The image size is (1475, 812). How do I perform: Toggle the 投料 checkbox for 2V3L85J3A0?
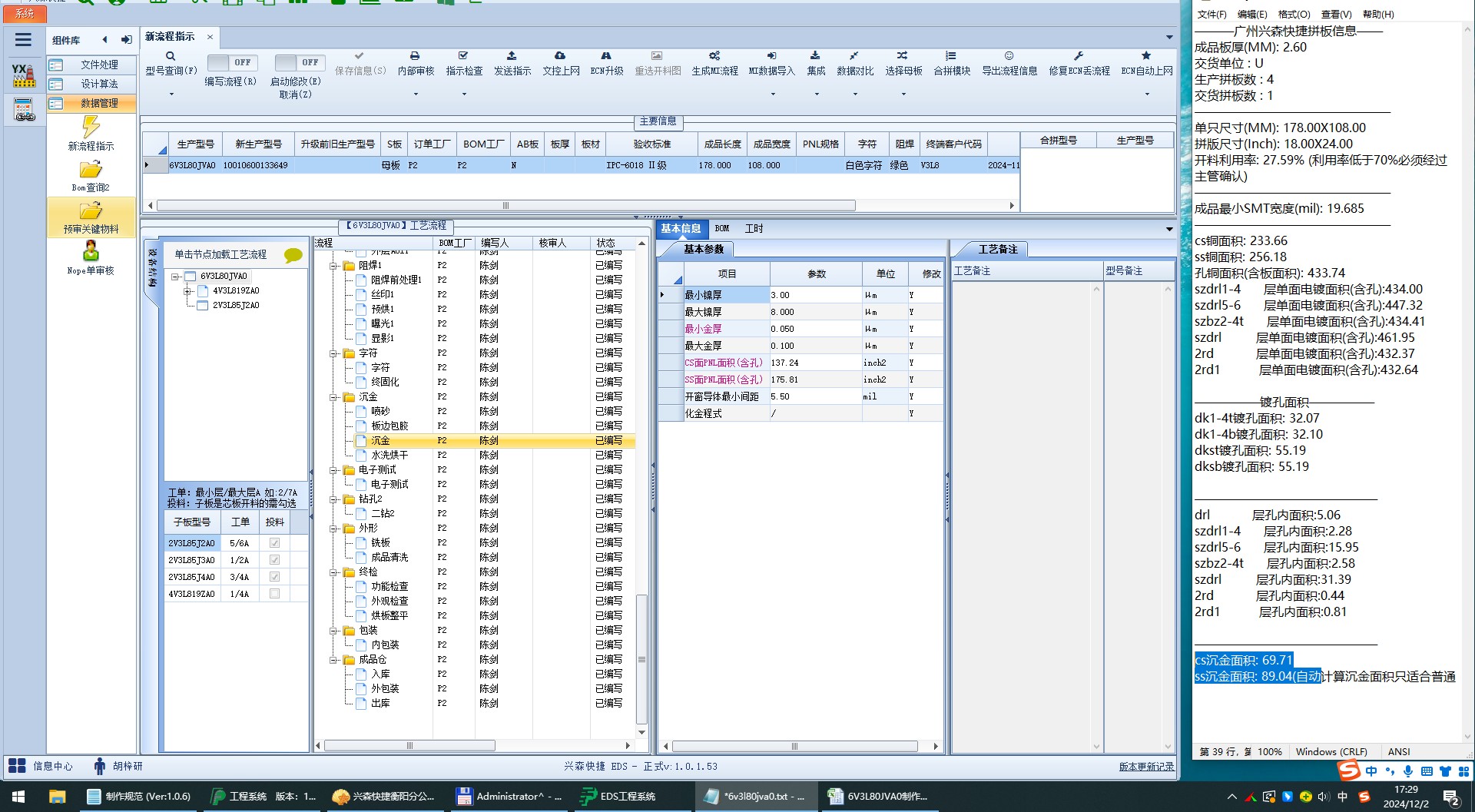click(x=274, y=560)
